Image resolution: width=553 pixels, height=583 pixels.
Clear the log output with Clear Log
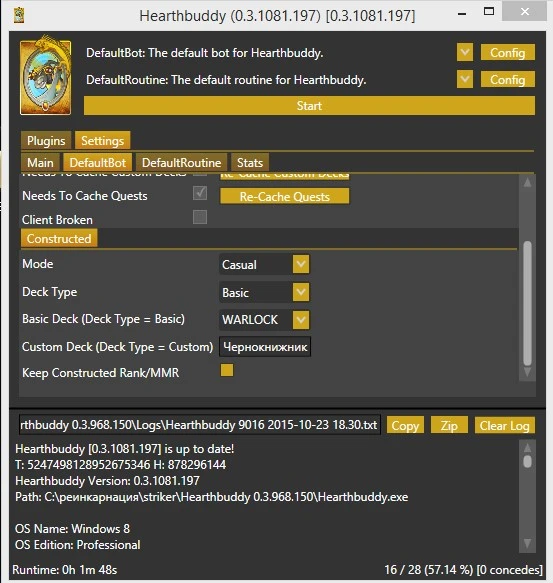coord(505,425)
